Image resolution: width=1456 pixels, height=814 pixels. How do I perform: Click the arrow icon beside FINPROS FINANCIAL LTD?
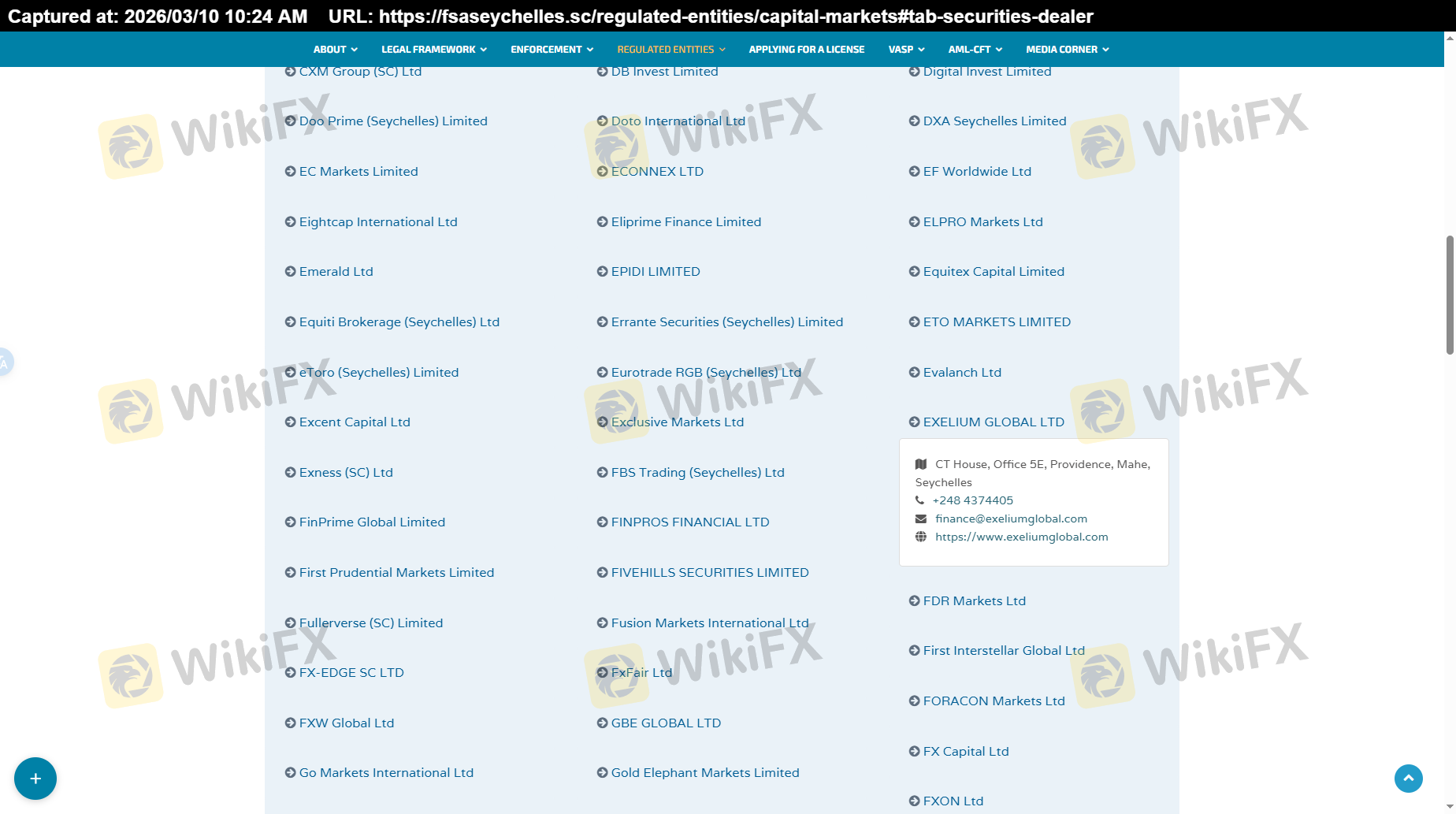click(602, 522)
